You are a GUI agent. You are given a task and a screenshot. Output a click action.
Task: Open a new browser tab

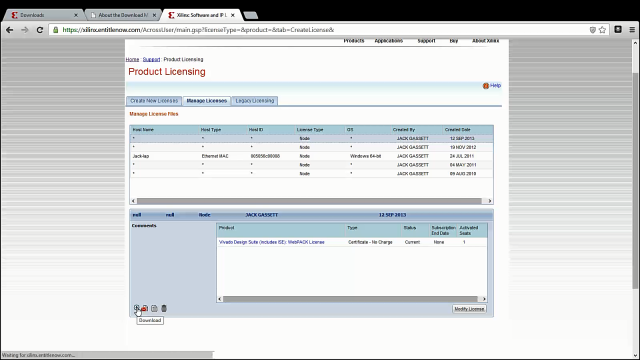pyautogui.click(x=251, y=16)
